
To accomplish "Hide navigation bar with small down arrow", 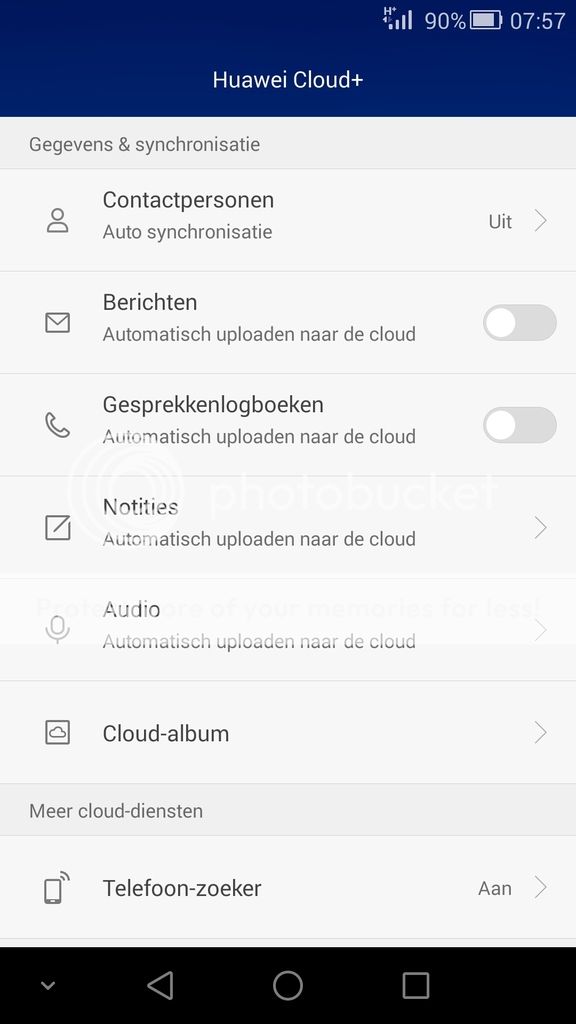I will 48,986.
